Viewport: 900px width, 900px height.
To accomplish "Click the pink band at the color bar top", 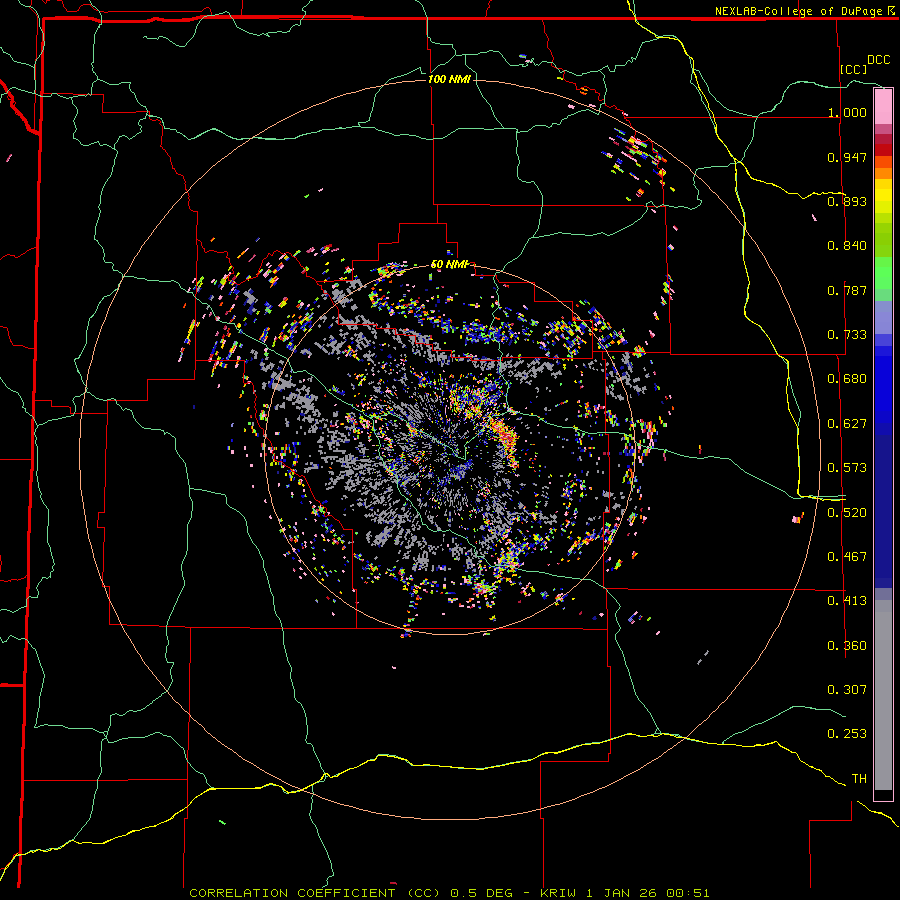I will (883, 107).
